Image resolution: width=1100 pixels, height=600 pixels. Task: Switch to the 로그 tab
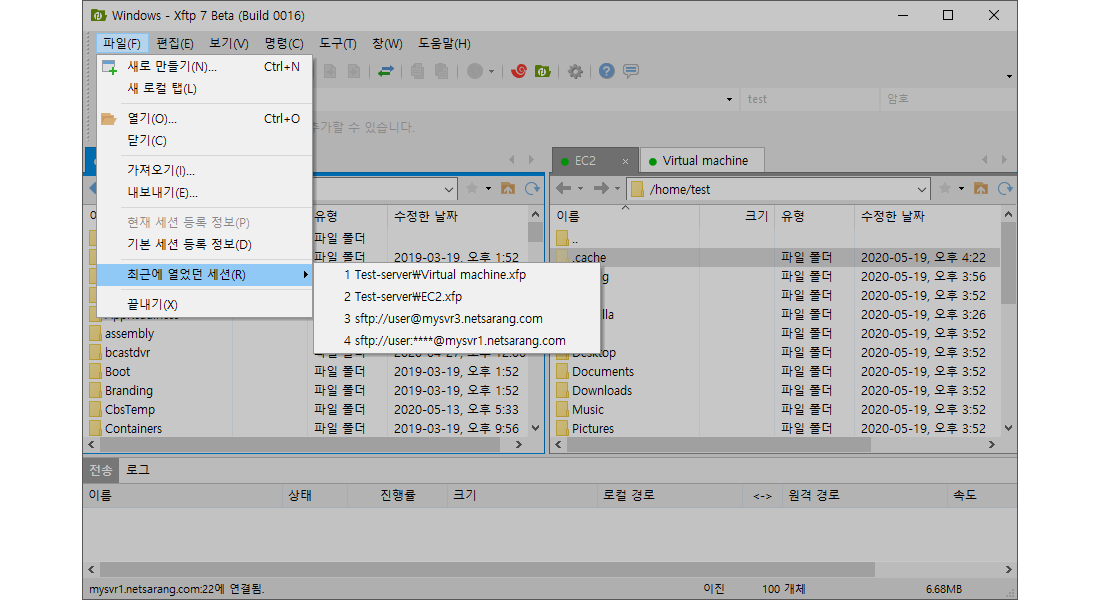(x=138, y=469)
